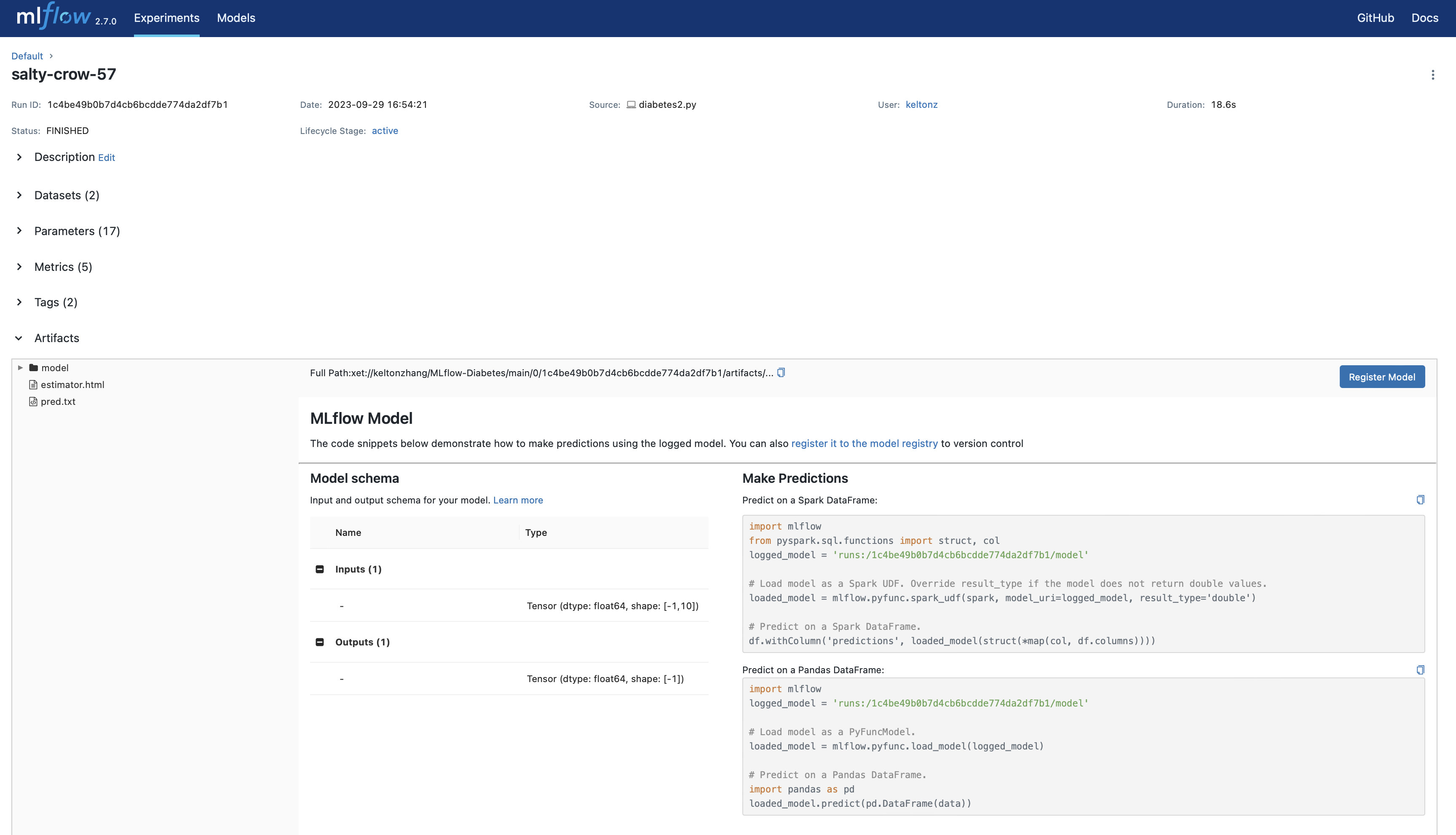The width and height of the screenshot is (1456, 835).
Task: Copy the Pandas DataFrame code snippet
Action: point(1420,670)
